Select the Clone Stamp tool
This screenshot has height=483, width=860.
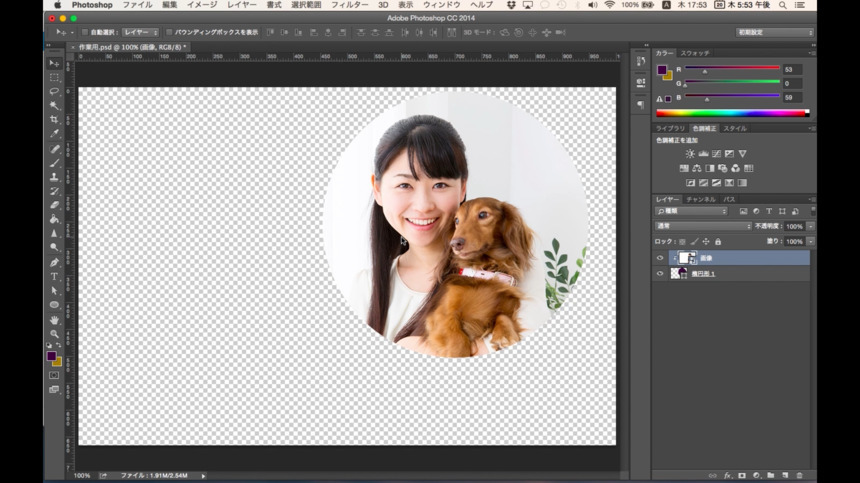[x=54, y=177]
